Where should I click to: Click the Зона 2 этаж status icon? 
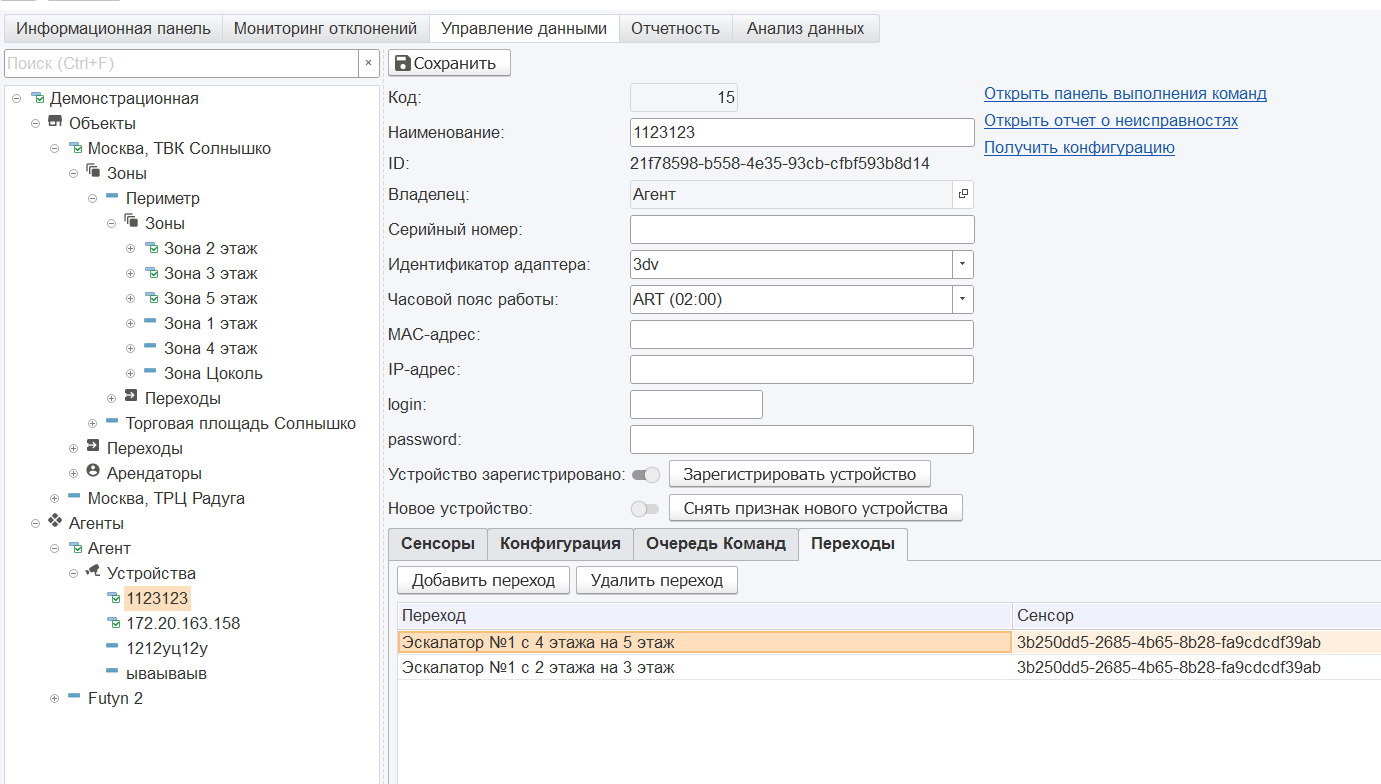click(x=151, y=248)
